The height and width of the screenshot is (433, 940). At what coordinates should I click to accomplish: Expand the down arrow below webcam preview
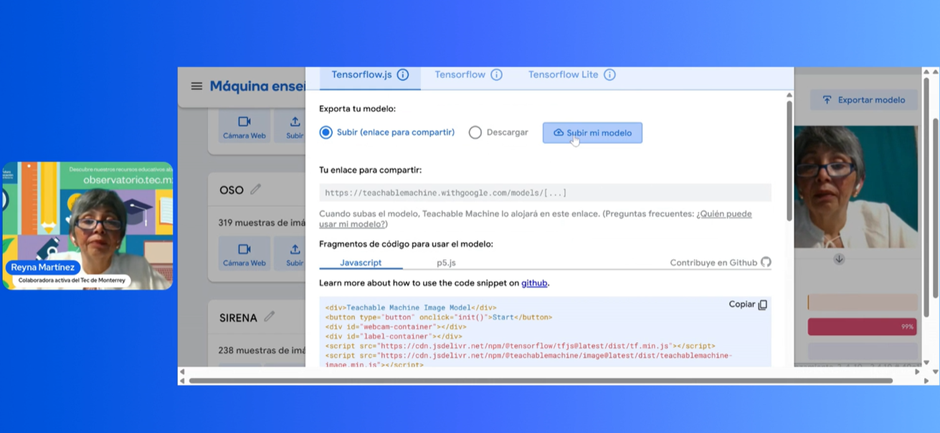[839, 259]
